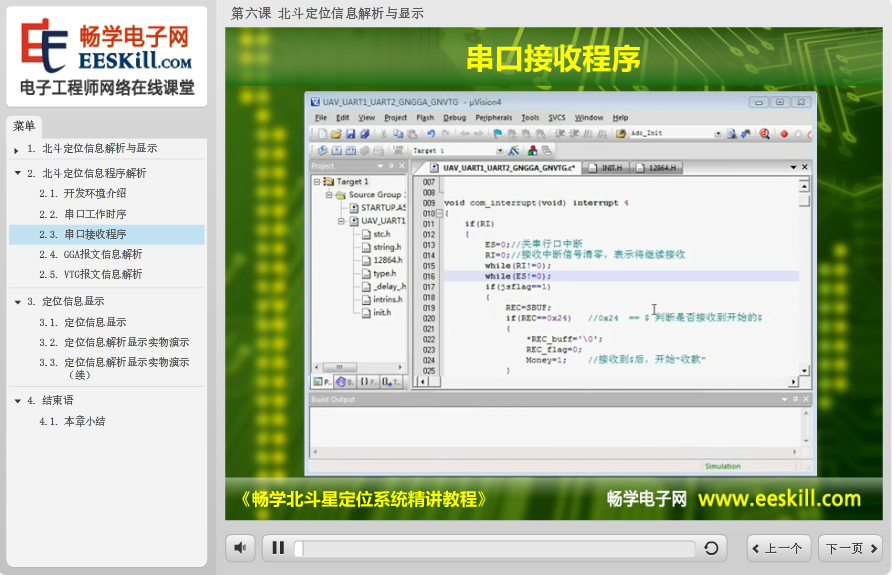Collapse the Target 1 tree node
The height and width of the screenshot is (575, 892).
pos(317,181)
